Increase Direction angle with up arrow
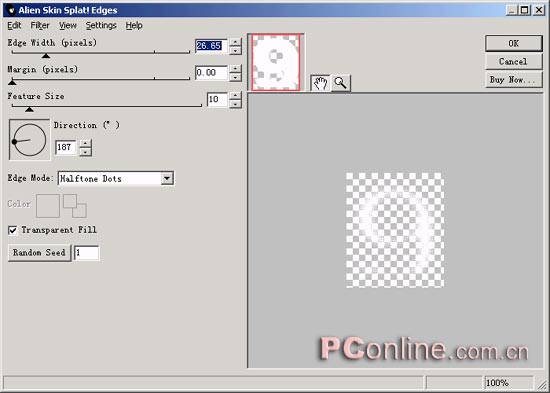This screenshot has height=393, width=550. point(86,143)
